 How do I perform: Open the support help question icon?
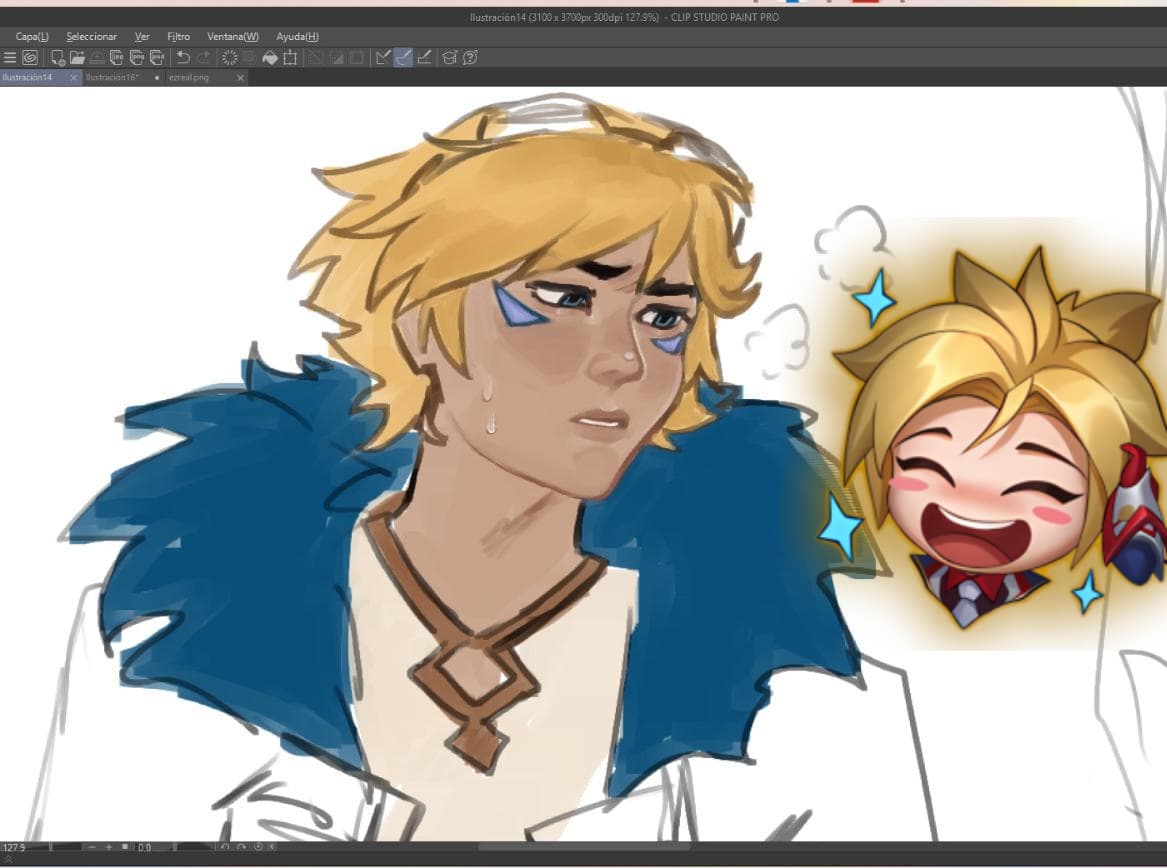(470, 57)
